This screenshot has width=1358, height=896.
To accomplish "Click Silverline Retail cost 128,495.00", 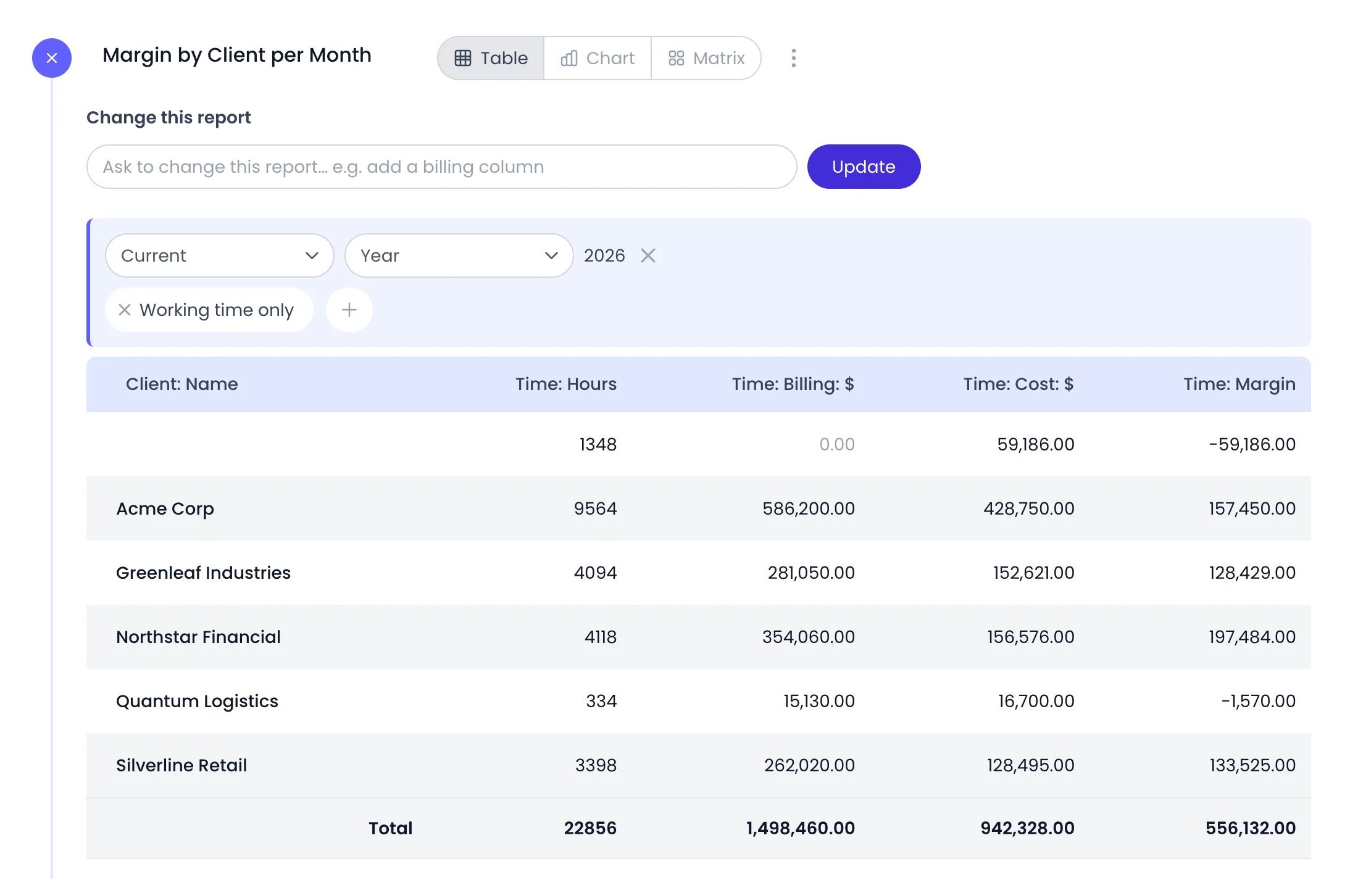I will pyautogui.click(x=1030, y=765).
